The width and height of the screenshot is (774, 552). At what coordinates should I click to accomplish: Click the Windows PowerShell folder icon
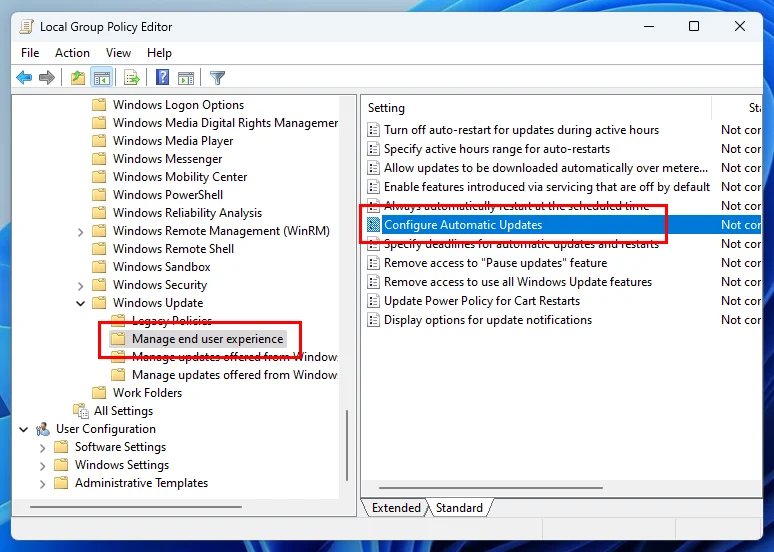pos(99,195)
